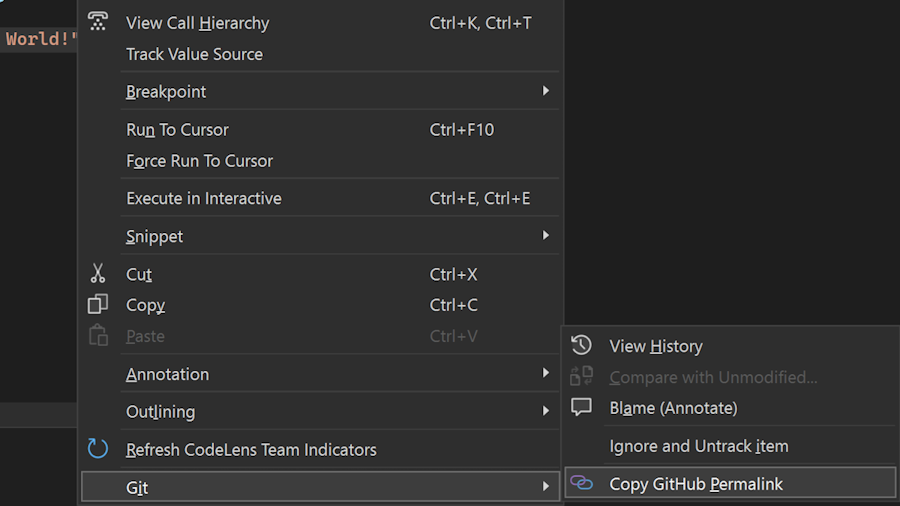Click the scissors Cut icon
Screen dimensions: 900x506
[98, 274]
